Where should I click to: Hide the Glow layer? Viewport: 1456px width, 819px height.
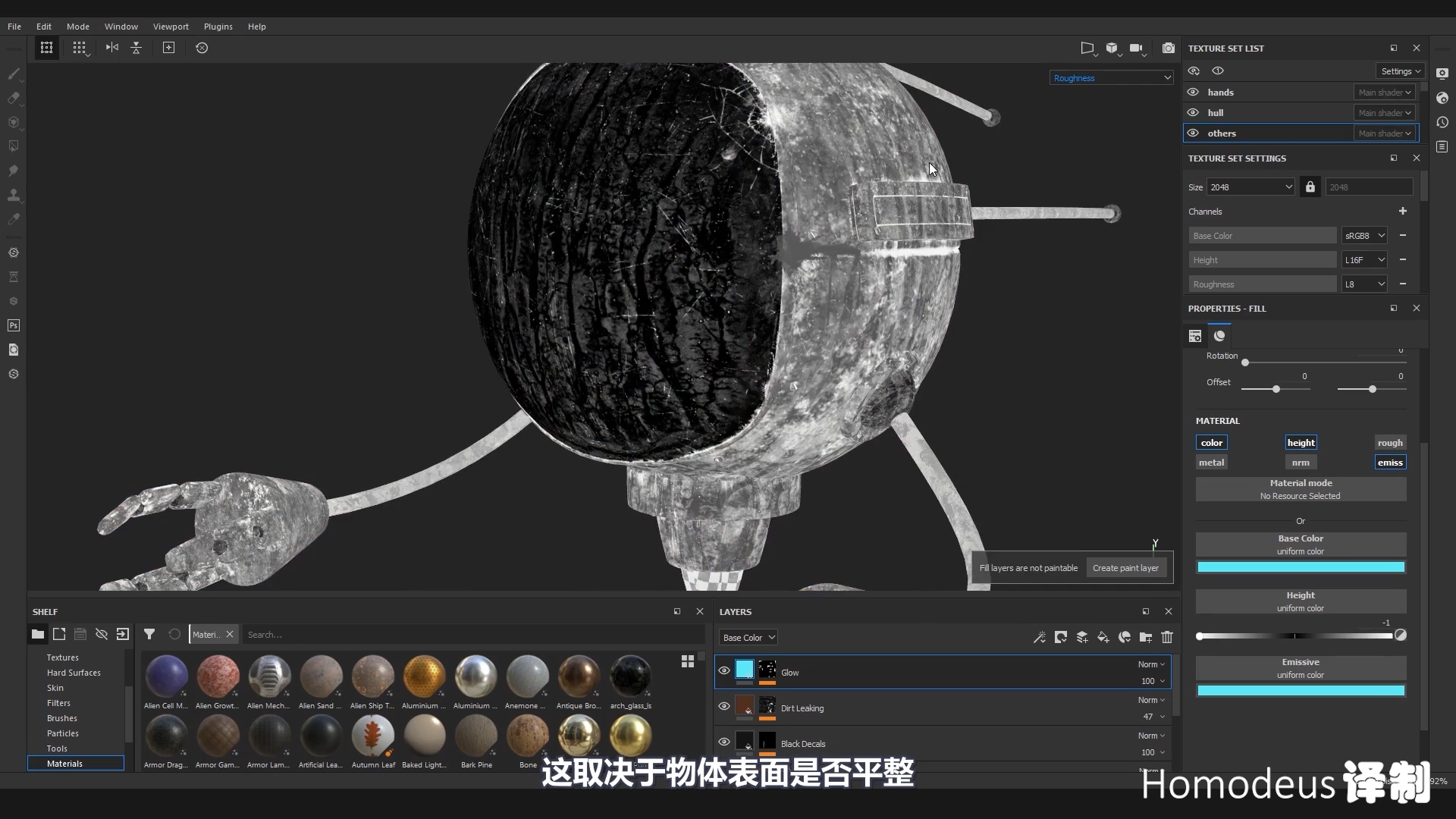point(724,670)
